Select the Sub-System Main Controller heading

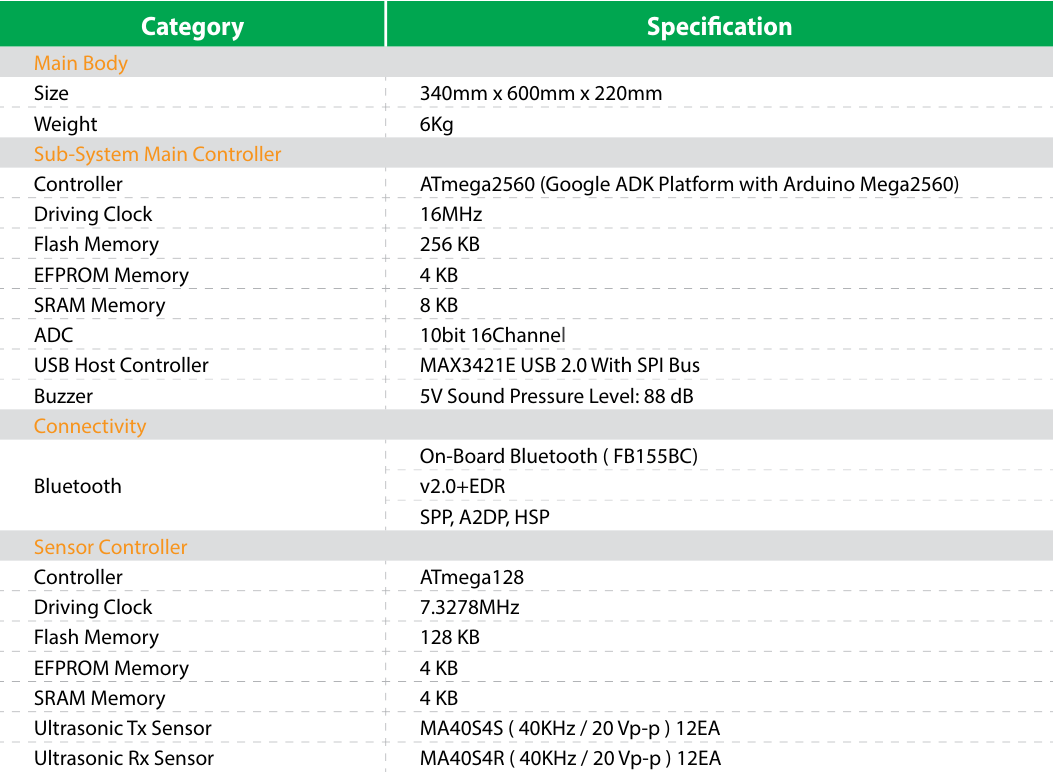click(157, 154)
